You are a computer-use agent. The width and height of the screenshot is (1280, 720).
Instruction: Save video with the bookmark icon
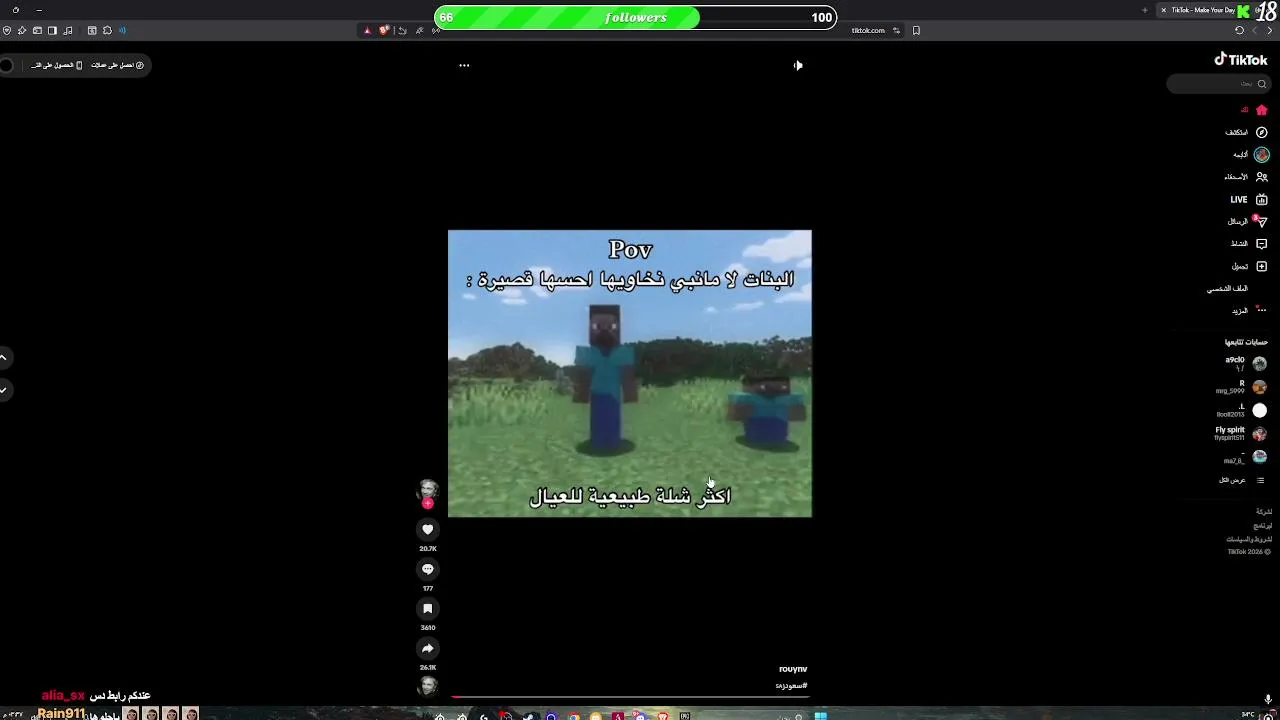[x=428, y=608]
